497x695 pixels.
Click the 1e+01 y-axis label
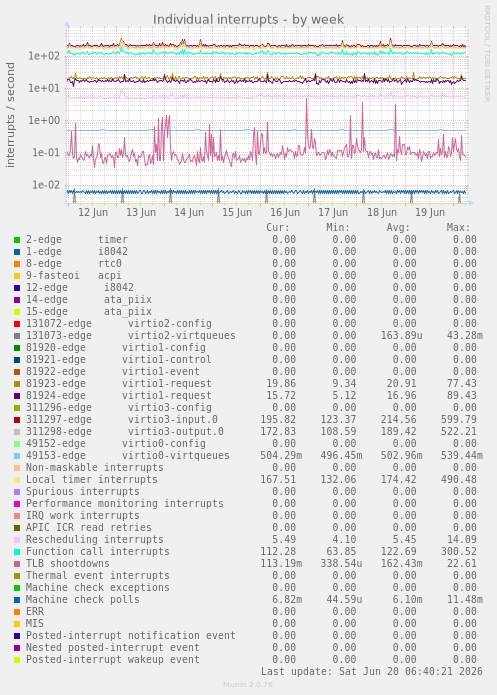pos(44,88)
